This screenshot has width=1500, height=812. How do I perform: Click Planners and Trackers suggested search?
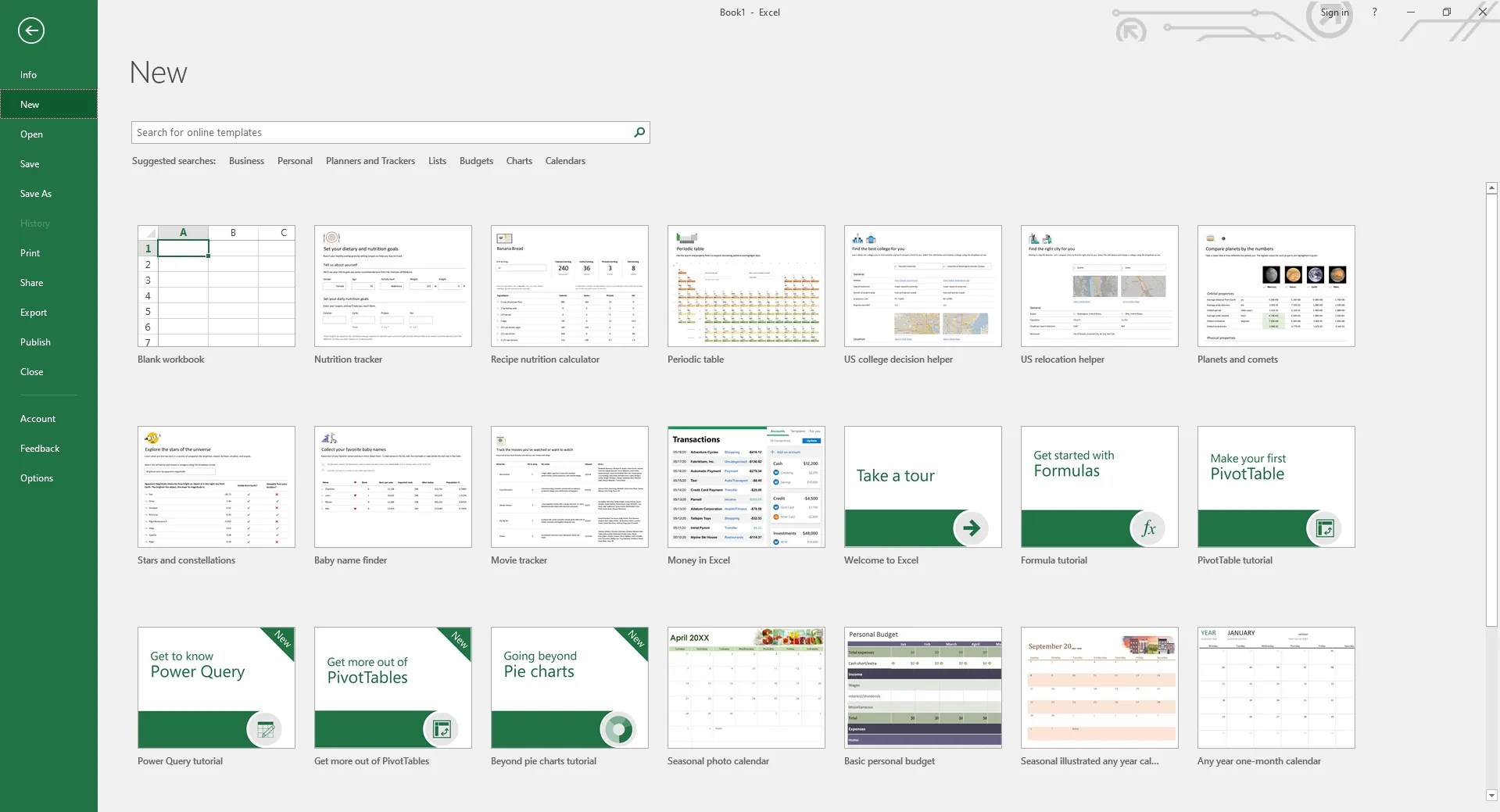tap(371, 161)
